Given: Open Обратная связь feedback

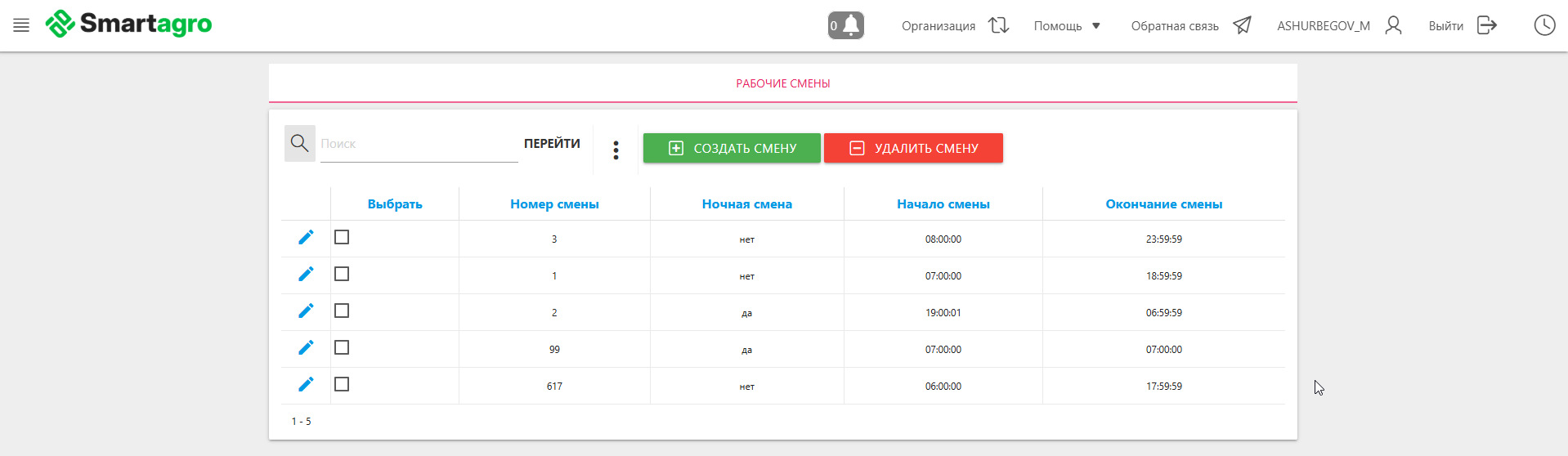Looking at the screenshot, I should point(1190,26).
